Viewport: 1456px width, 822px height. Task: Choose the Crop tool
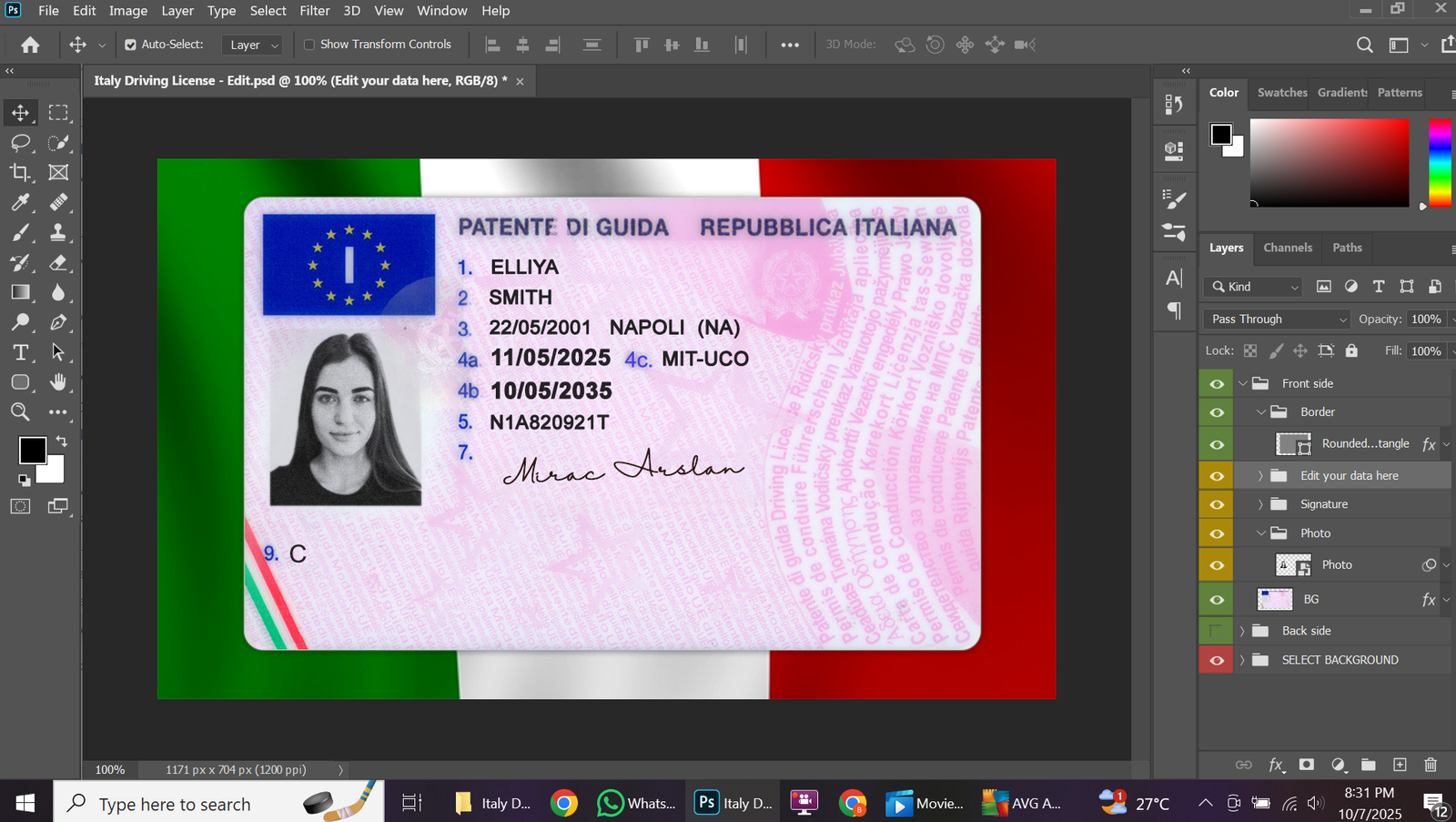pos(20,172)
